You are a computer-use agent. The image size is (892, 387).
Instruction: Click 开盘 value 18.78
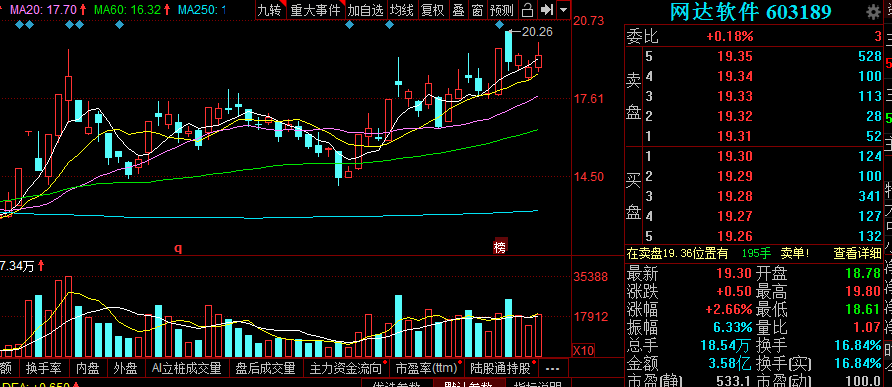click(x=864, y=274)
